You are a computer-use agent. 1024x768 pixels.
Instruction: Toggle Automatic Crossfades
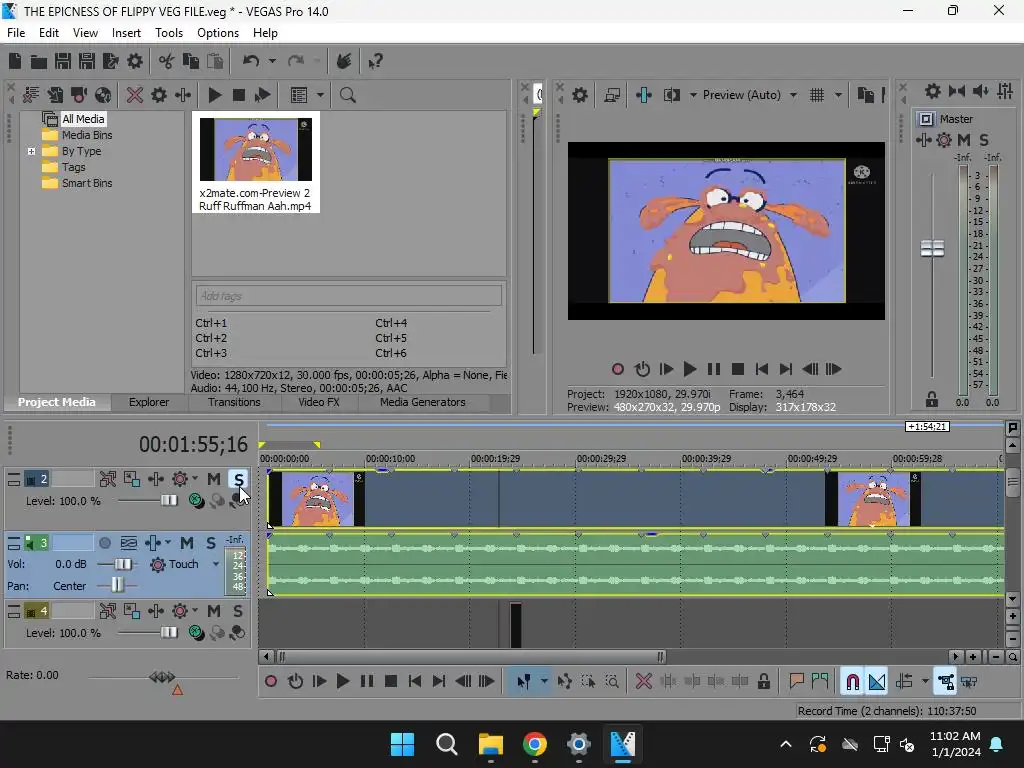[877, 682]
